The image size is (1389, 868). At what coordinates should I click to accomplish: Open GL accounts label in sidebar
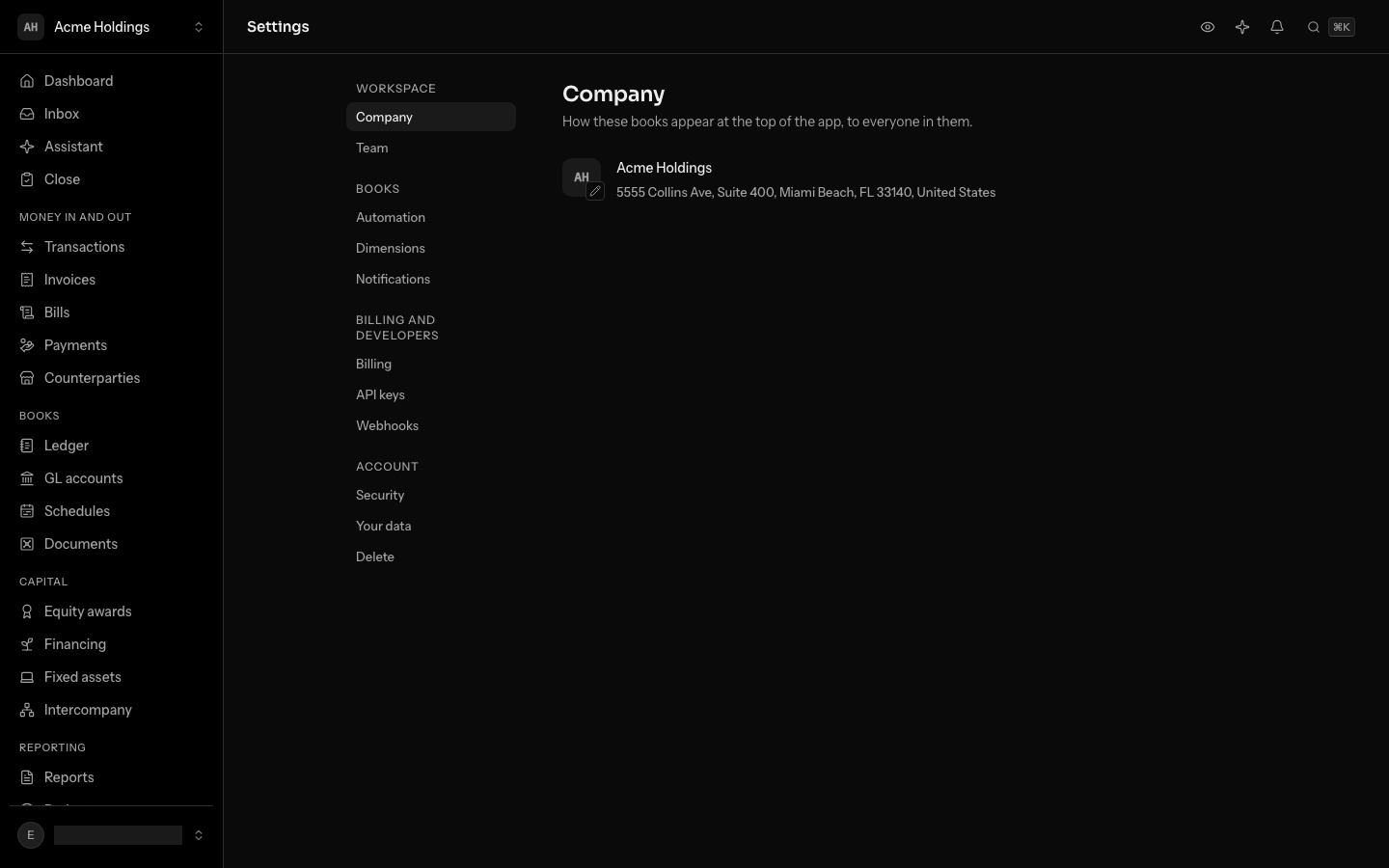tap(84, 478)
